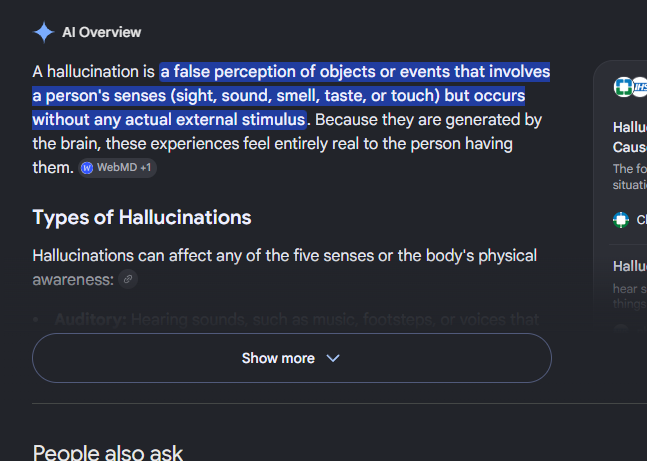Click the link icon after 'awareness:'

pyautogui.click(x=128, y=279)
